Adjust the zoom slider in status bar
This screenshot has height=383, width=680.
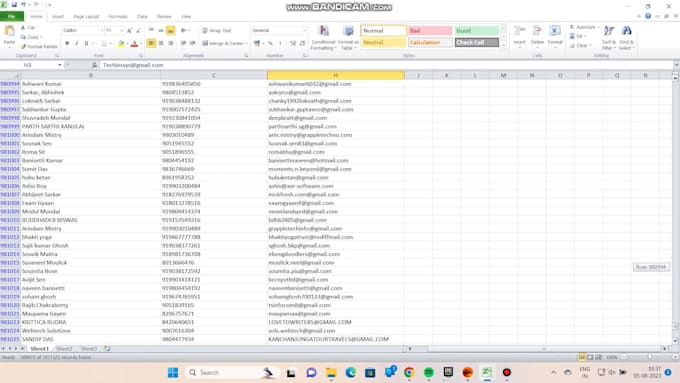[649, 357]
